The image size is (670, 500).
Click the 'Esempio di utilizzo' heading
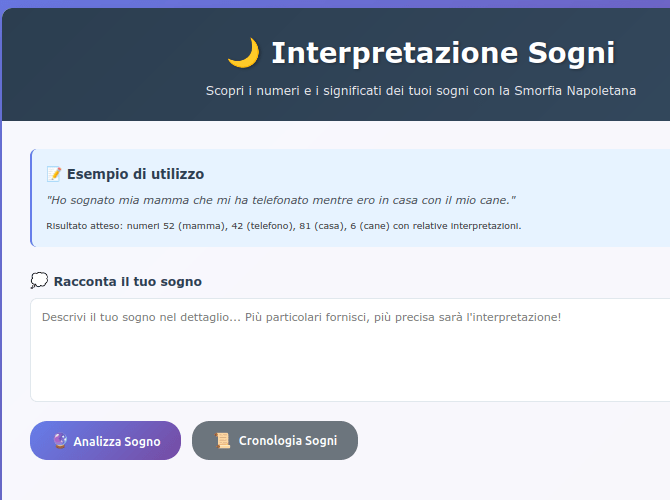(x=135, y=174)
